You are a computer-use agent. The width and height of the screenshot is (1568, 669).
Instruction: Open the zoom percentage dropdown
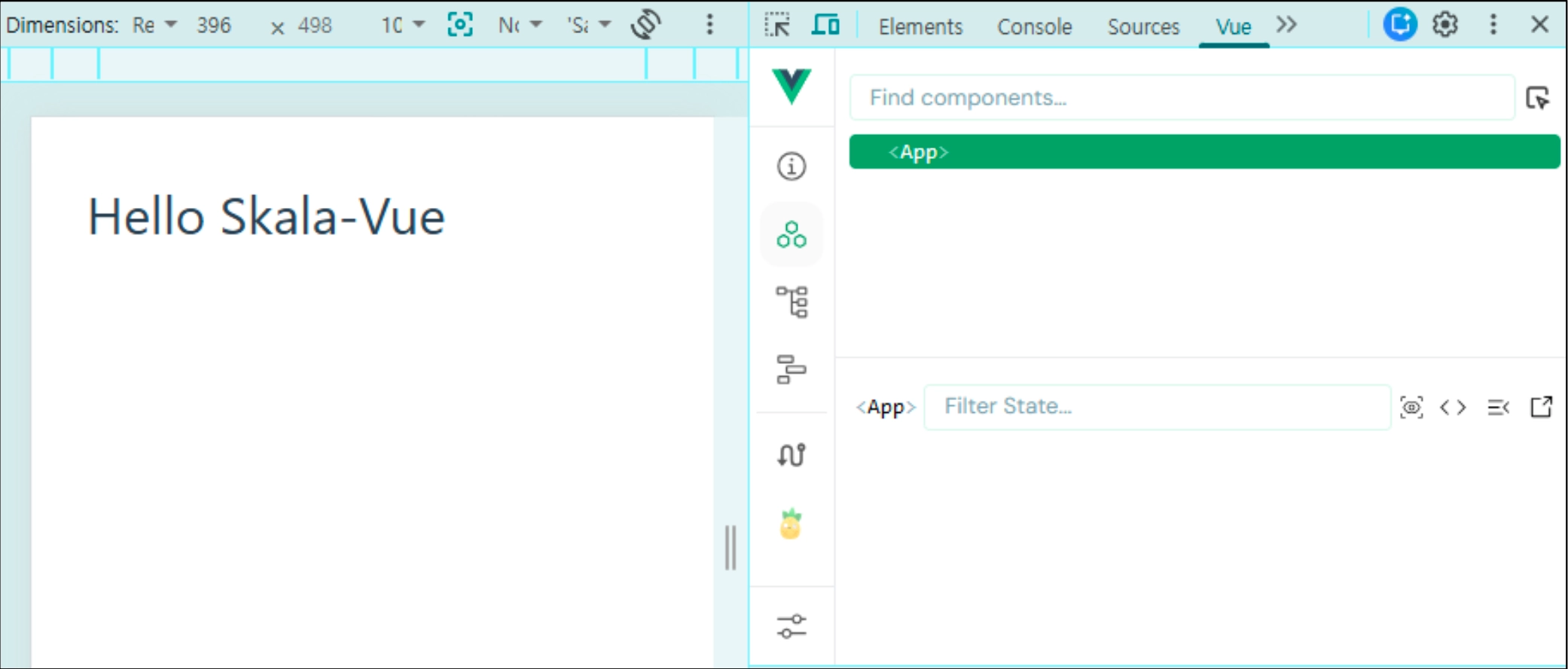point(403,25)
